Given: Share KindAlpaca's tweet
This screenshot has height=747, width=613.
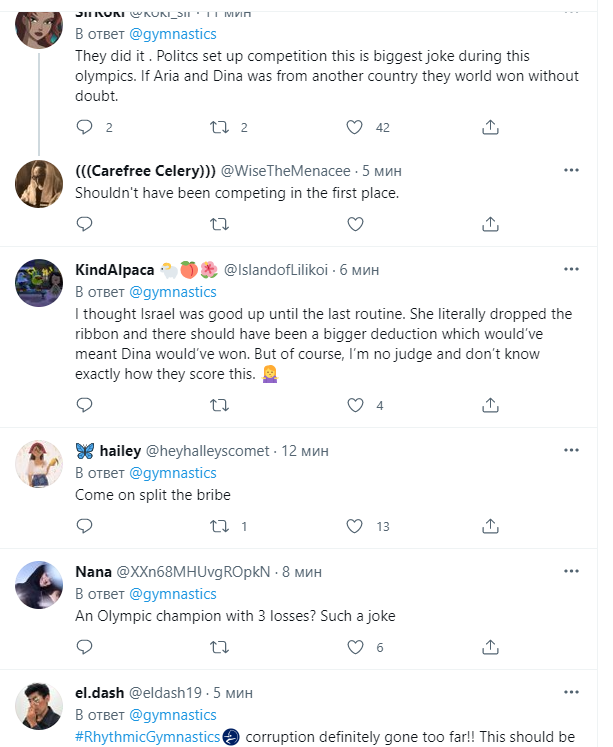Looking at the screenshot, I should [x=490, y=405].
